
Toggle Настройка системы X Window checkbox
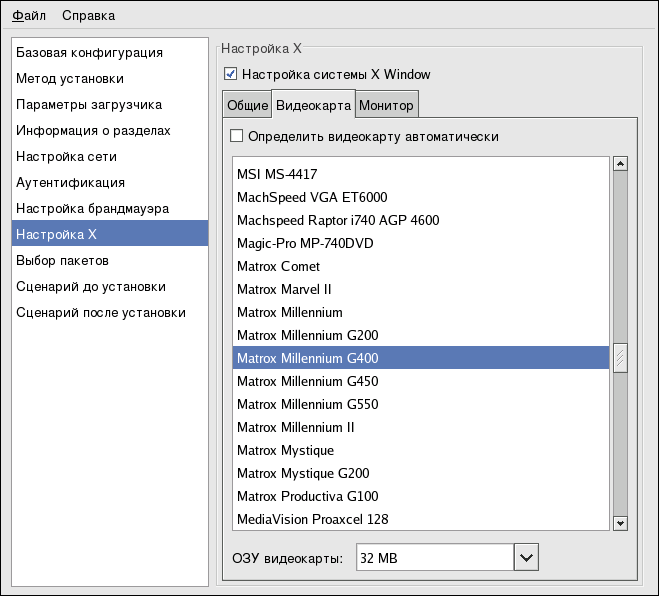(231, 74)
